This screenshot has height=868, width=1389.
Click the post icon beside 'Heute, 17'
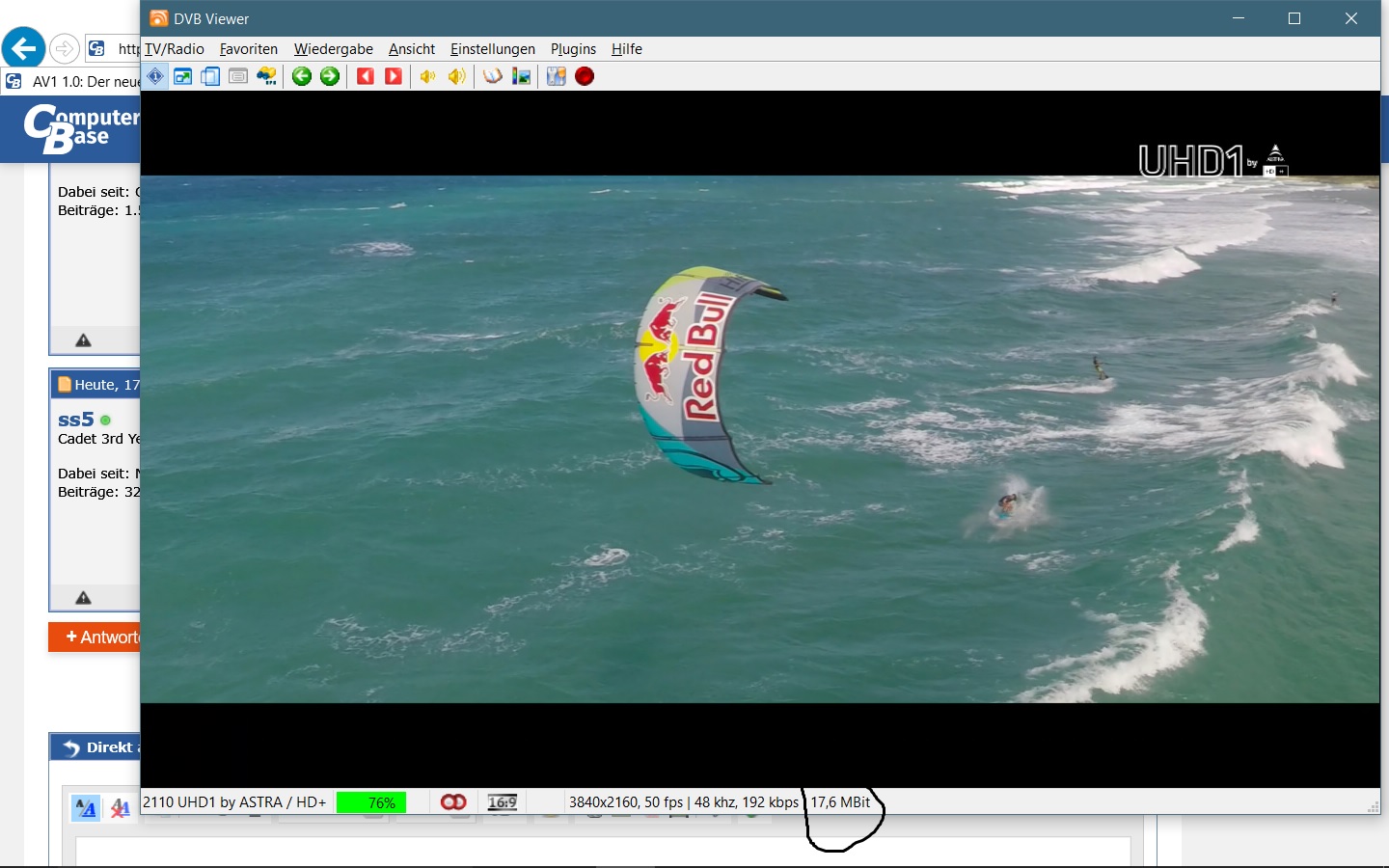click(65, 384)
